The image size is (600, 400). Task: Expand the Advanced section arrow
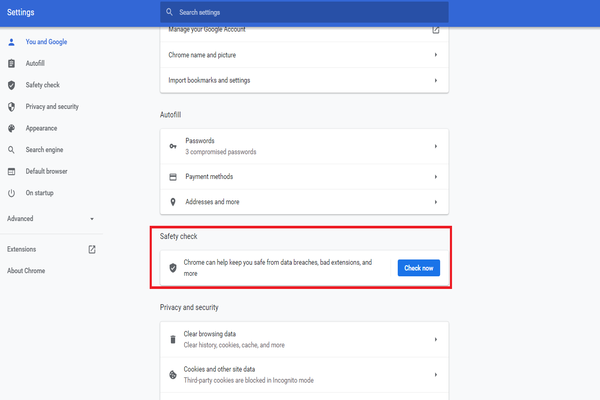[92, 219]
